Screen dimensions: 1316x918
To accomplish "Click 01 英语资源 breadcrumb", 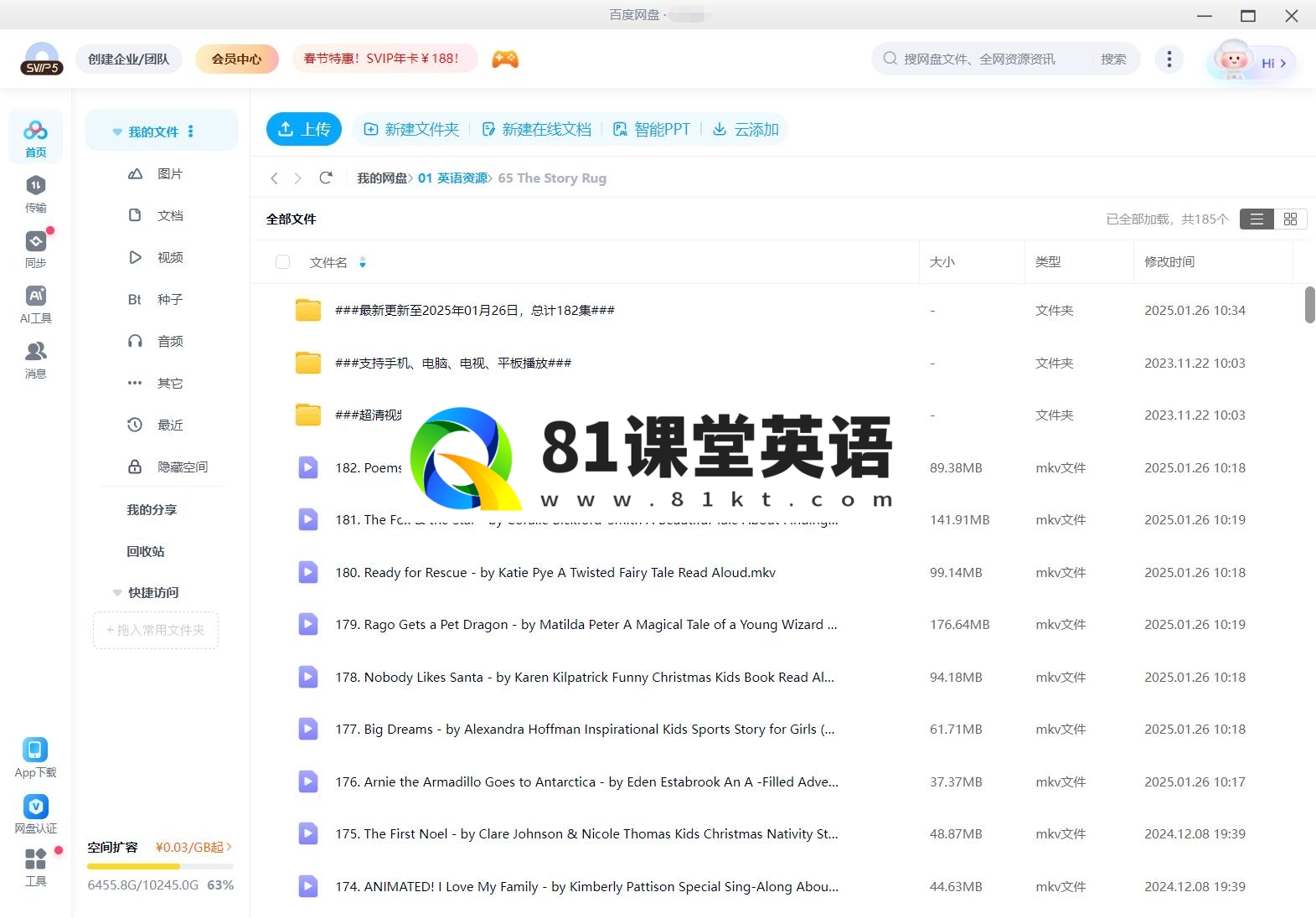I will pyautogui.click(x=452, y=178).
